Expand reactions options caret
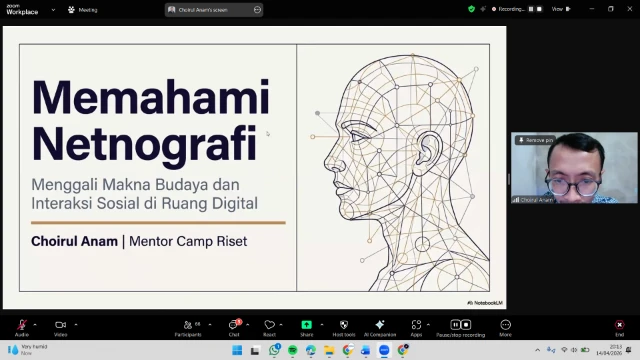Viewport: 640px width, 360px height. (x=281, y=325)
